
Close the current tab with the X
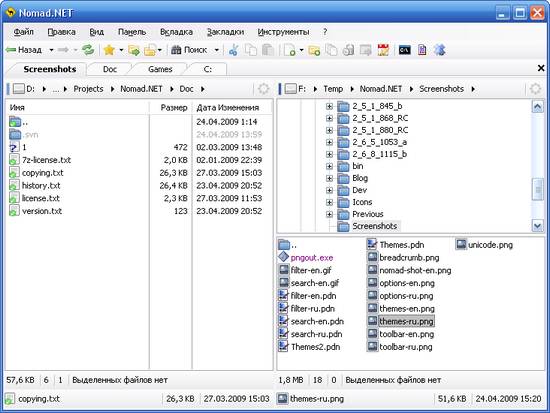click(x=541, y=68)
